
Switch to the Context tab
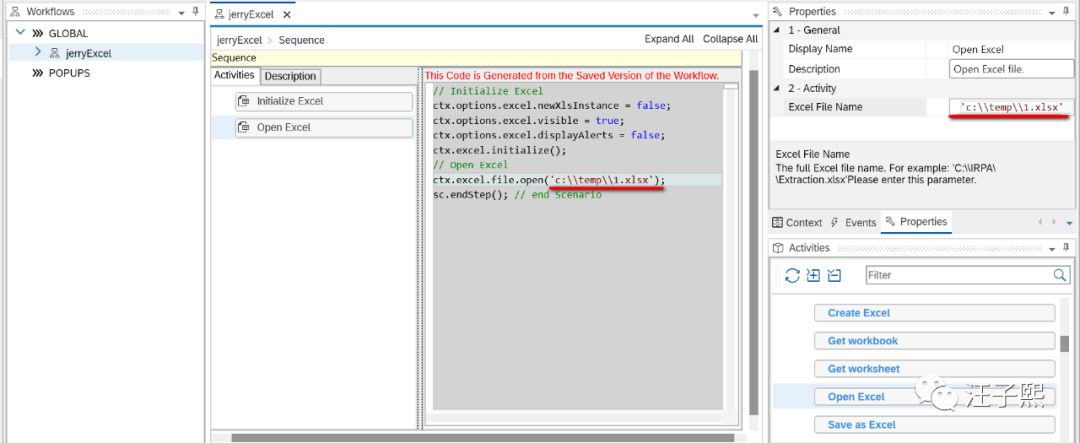797,223
